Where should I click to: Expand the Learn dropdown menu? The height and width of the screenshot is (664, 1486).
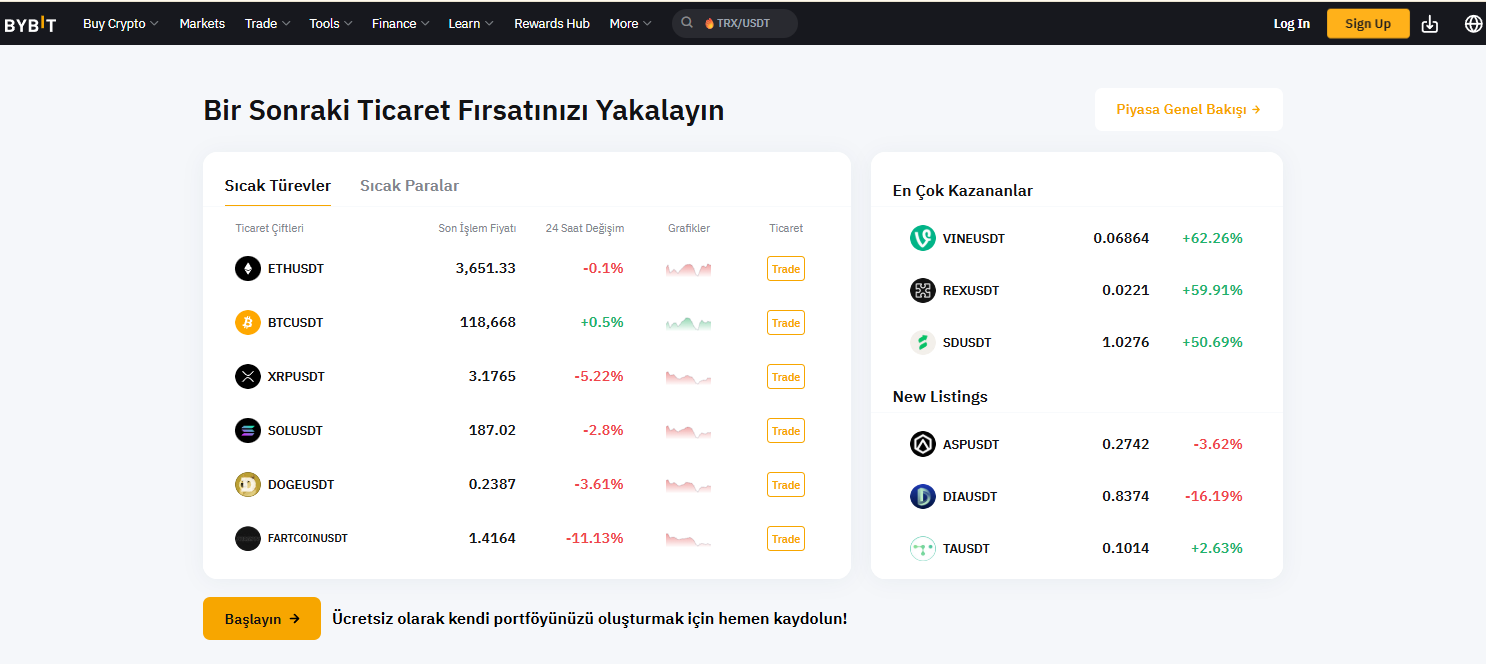click(471, 23)
